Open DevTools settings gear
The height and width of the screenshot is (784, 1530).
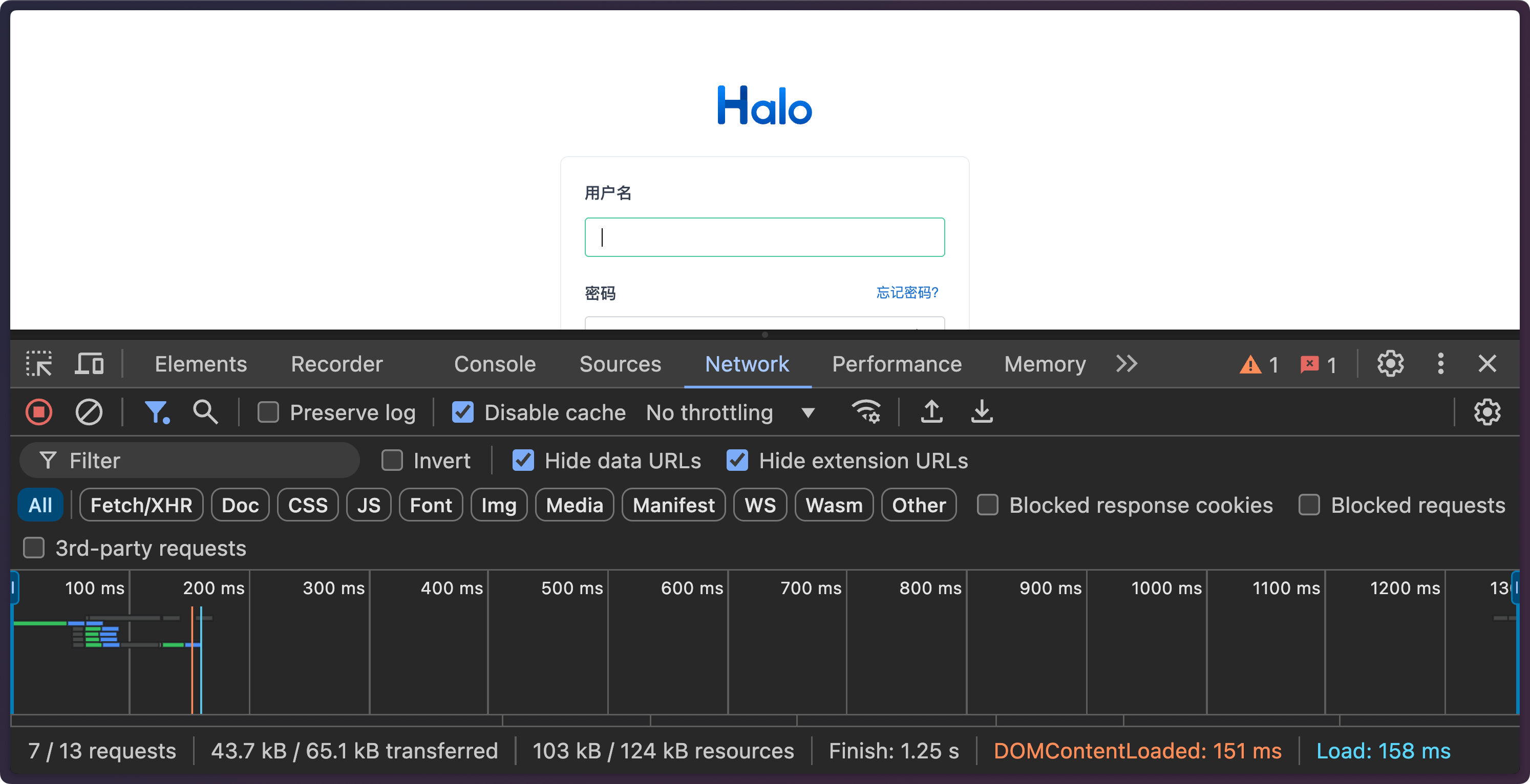tap(1390, 363)
